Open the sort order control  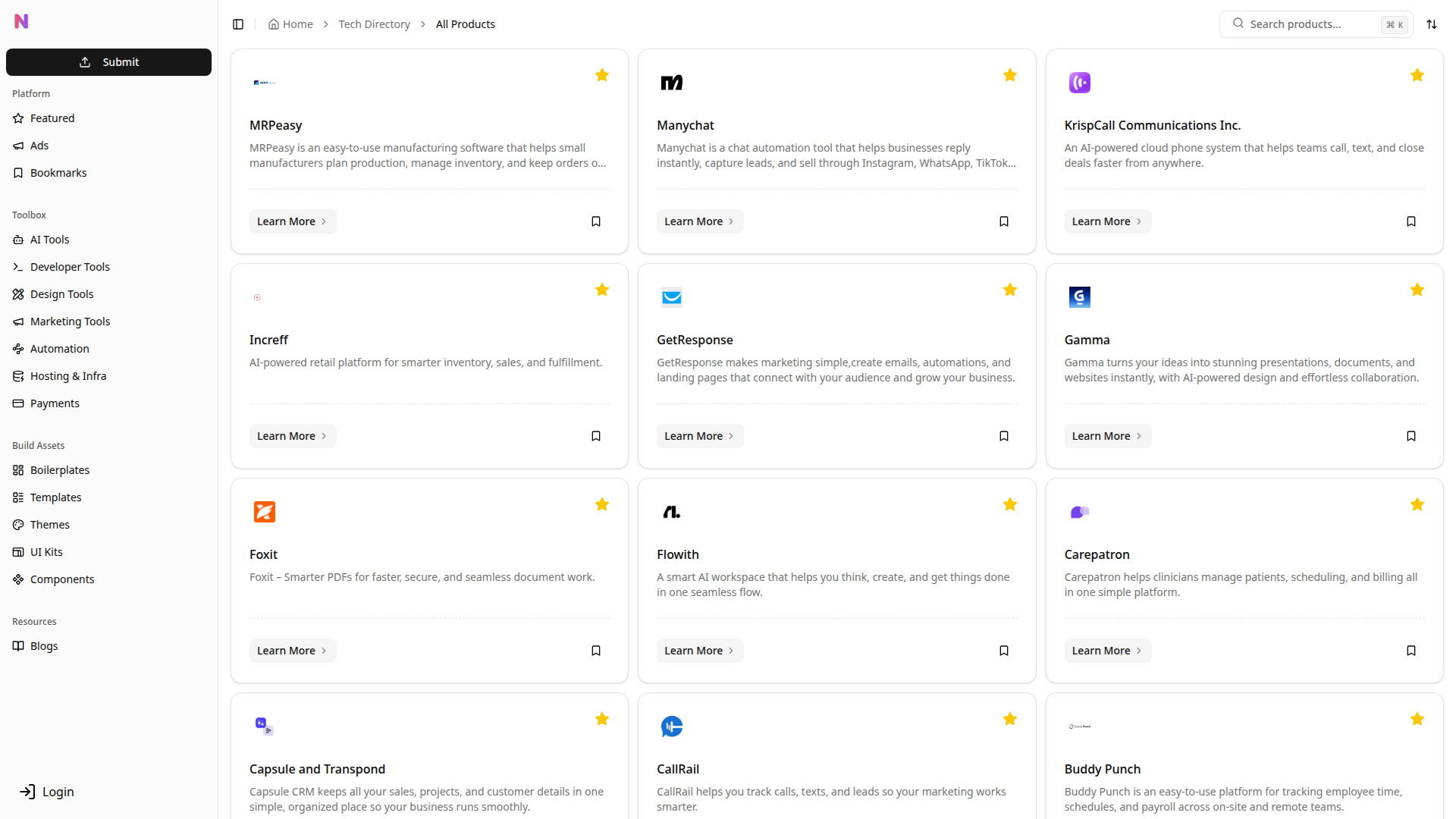[x=1432, y=24]
